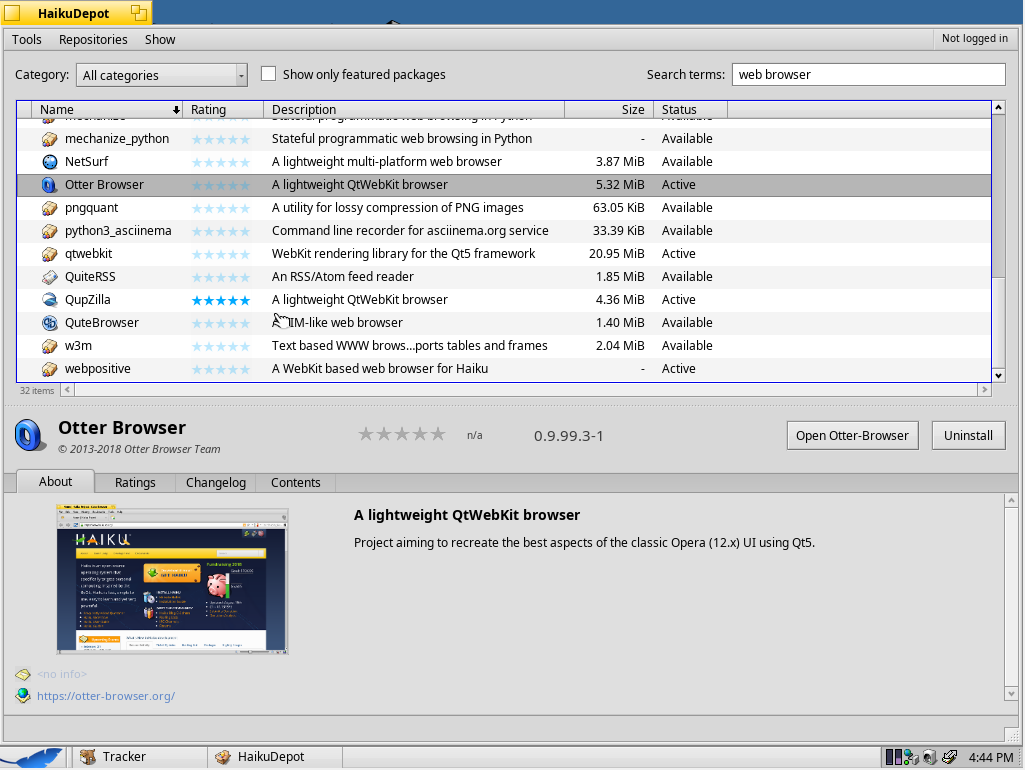Click the 'Not logged in' status label
This screenshot has width=1025, height=770.
975,39
